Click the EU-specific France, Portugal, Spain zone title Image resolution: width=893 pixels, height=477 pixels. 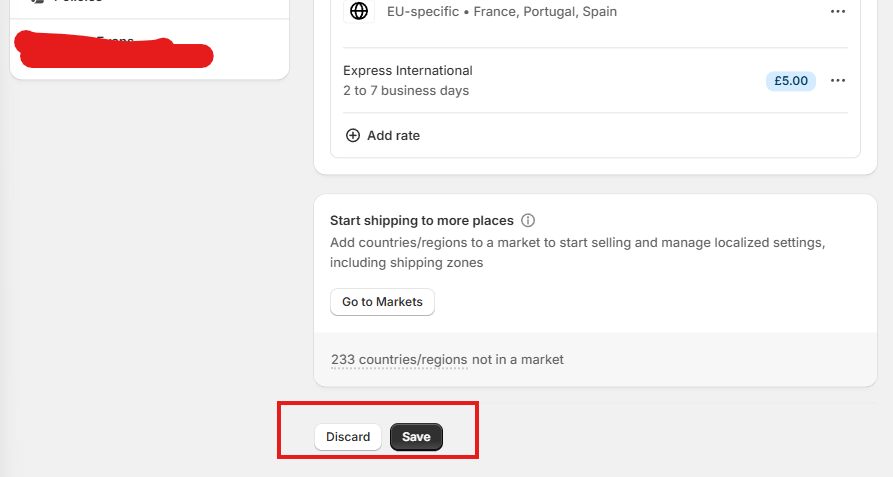tap(502, 11)
